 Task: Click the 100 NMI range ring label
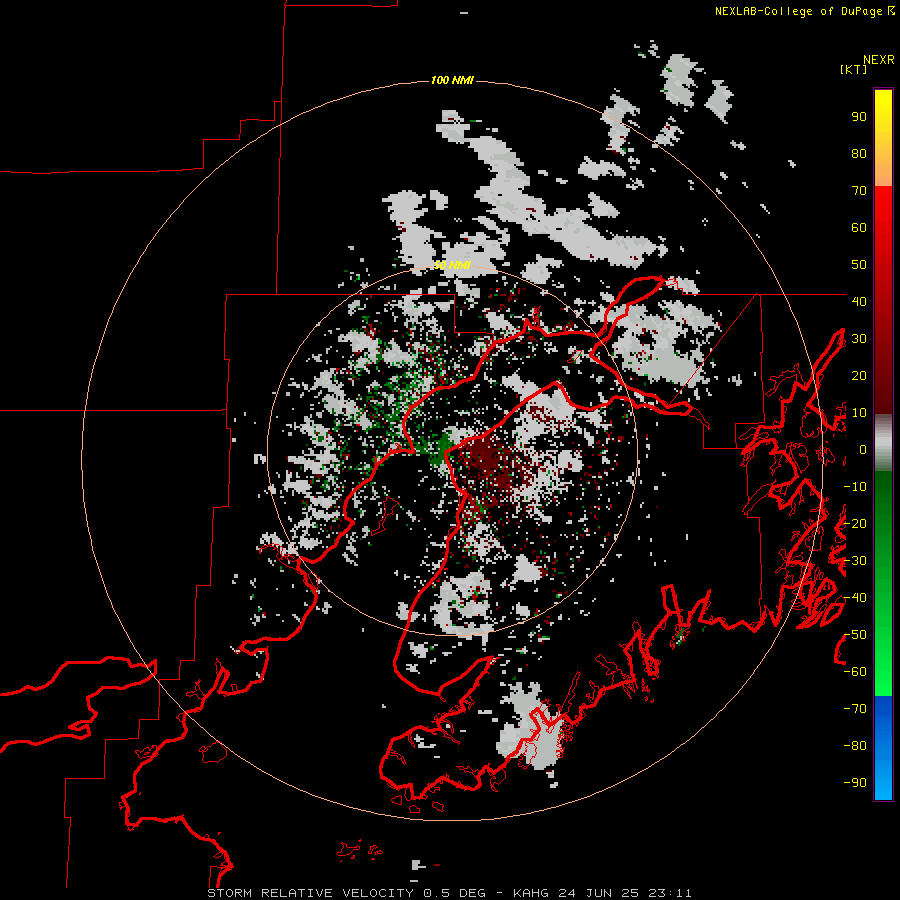[x=452, y=80]
